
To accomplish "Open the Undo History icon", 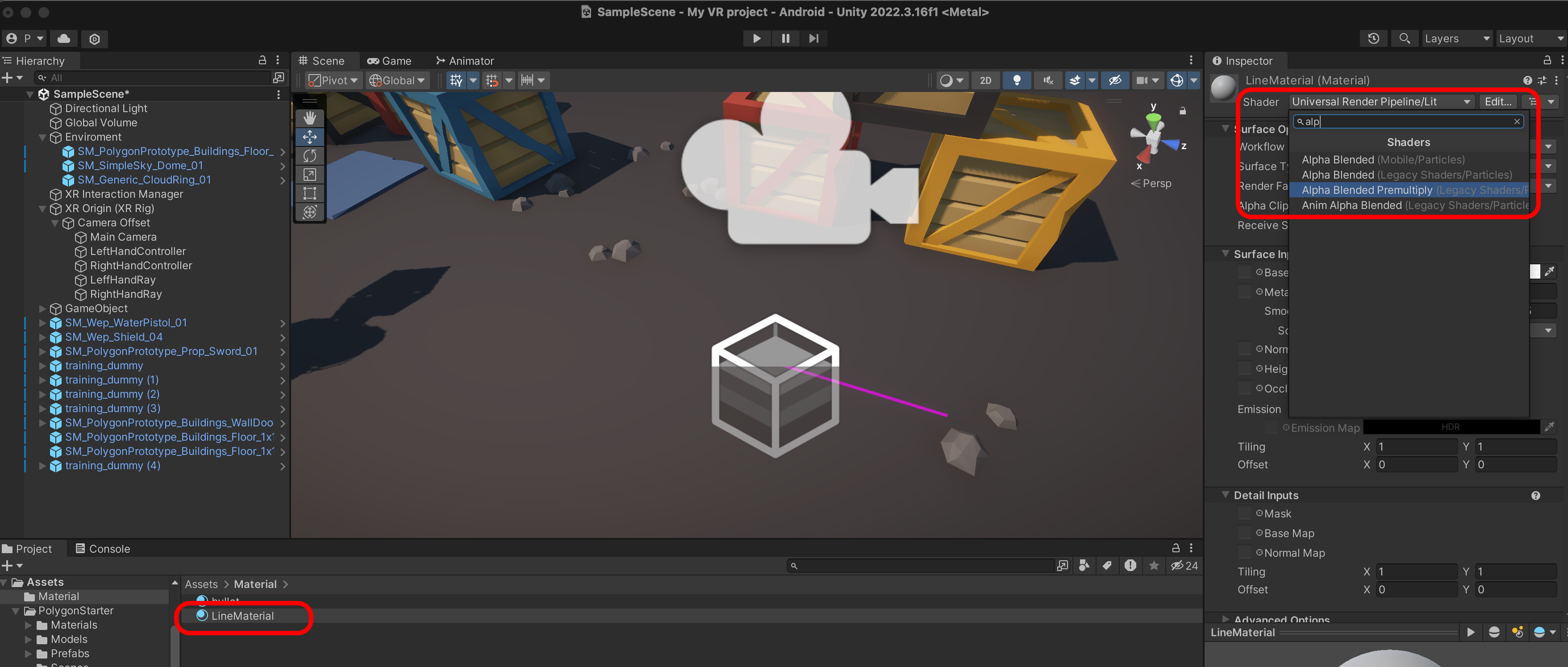I will coord(1373,38).
